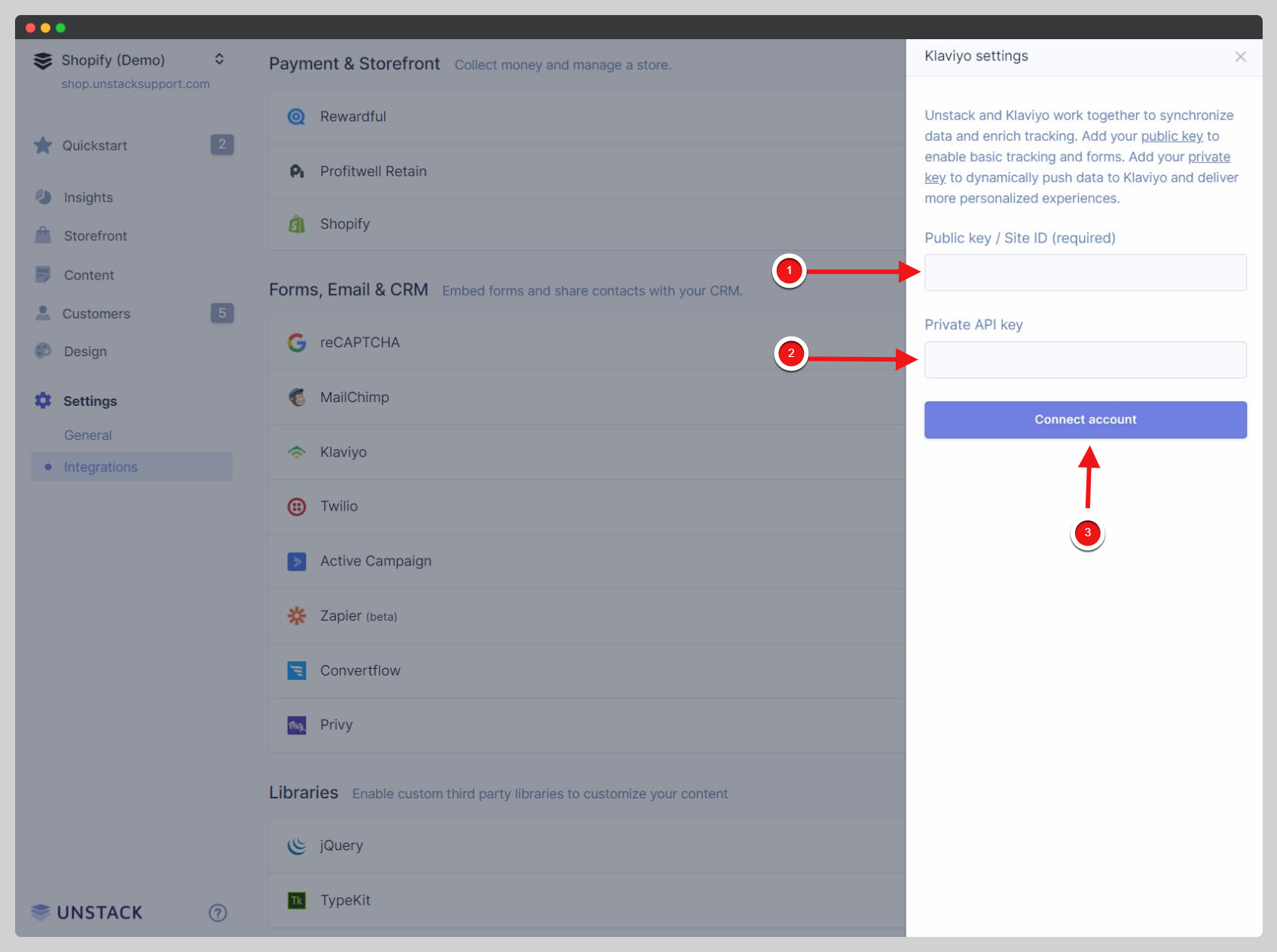Click the MailChimp monkey icon
The height and width of the screenshot is (952, 1277).
pyautogui.click(x=296, y=397)
